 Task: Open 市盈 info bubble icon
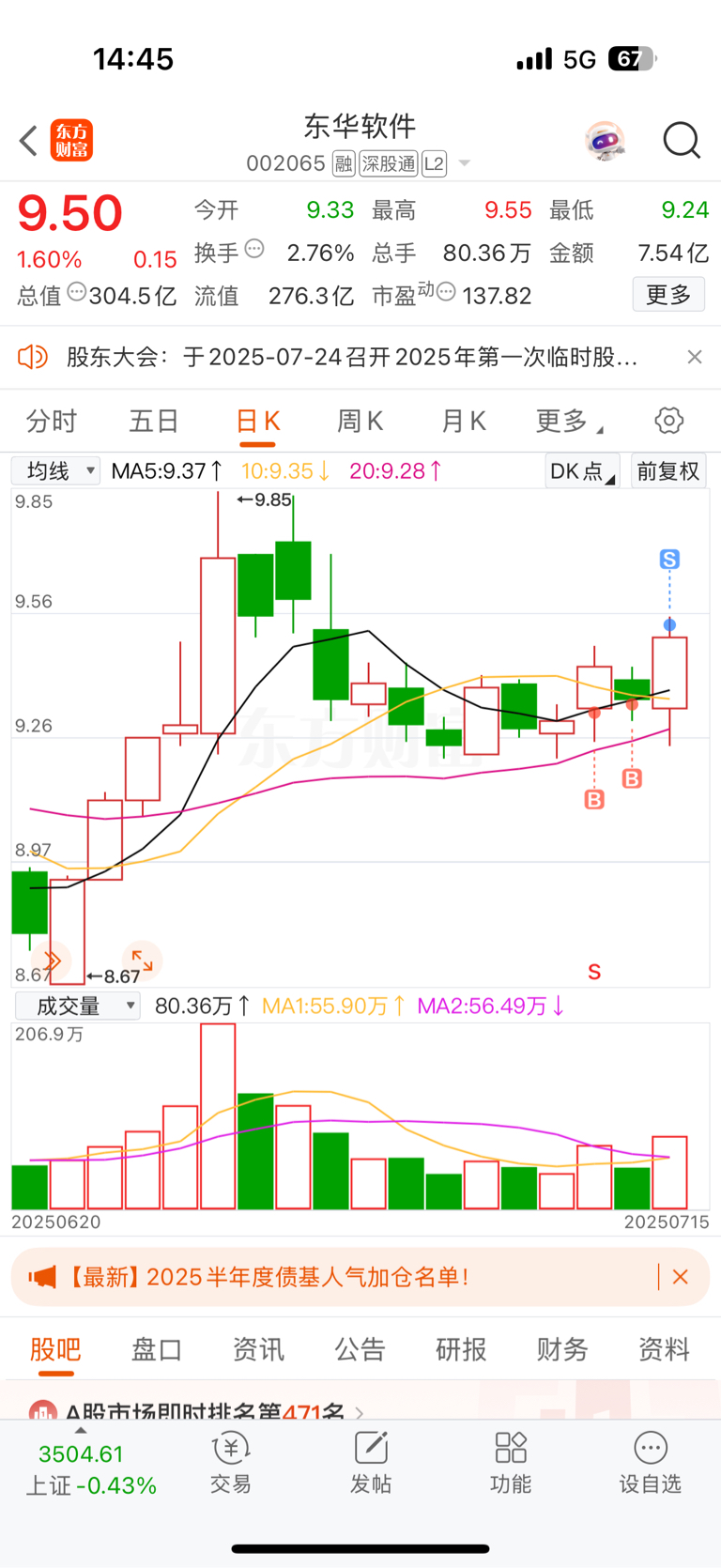446,292
